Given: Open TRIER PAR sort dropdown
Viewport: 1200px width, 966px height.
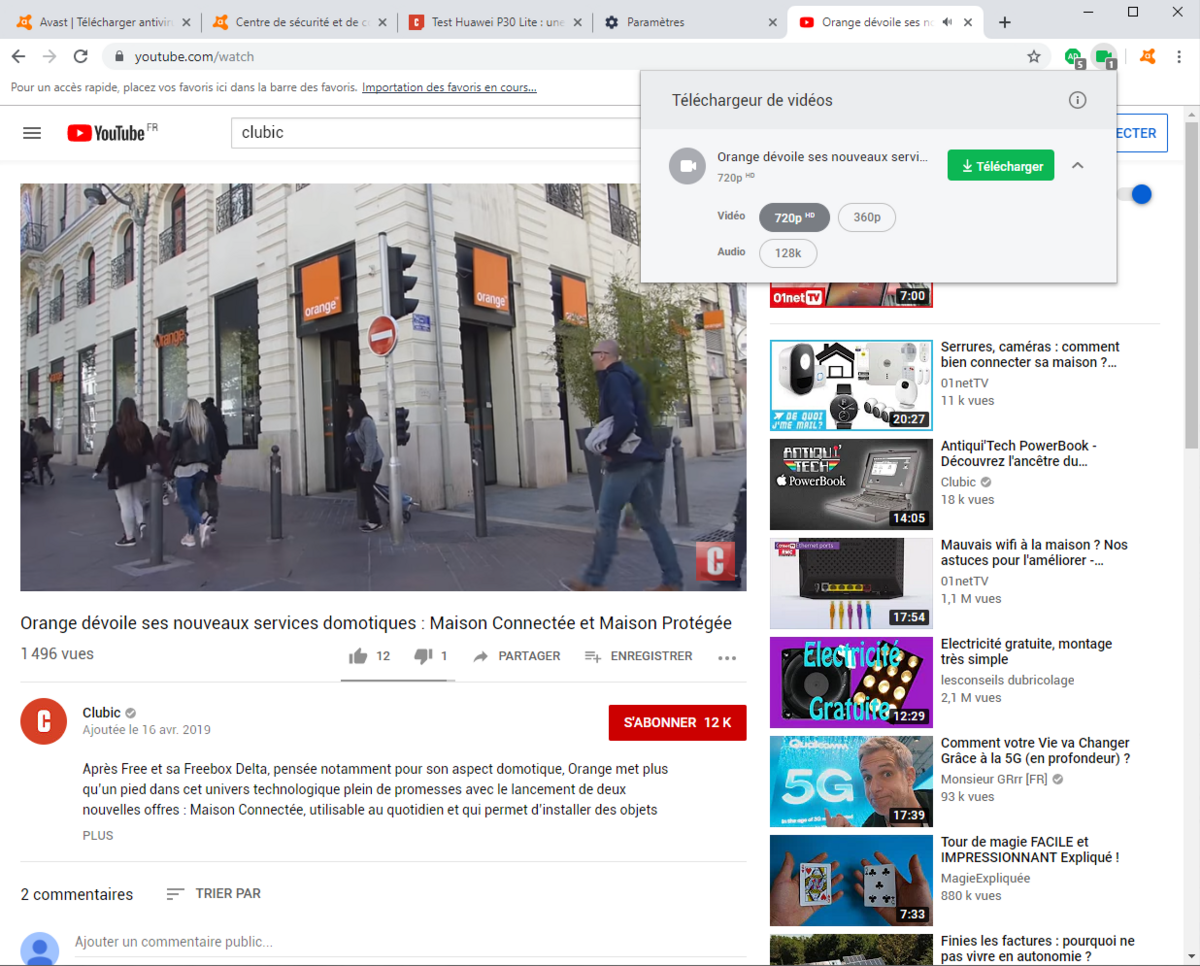Looking at the screenshot, I should pos(214,894).
